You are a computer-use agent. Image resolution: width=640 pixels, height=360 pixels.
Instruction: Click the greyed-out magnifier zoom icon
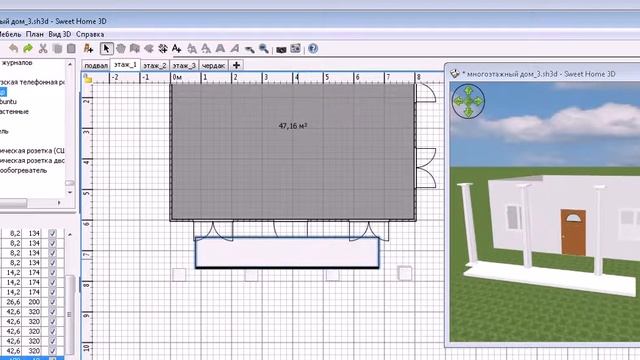click(249, 49)
